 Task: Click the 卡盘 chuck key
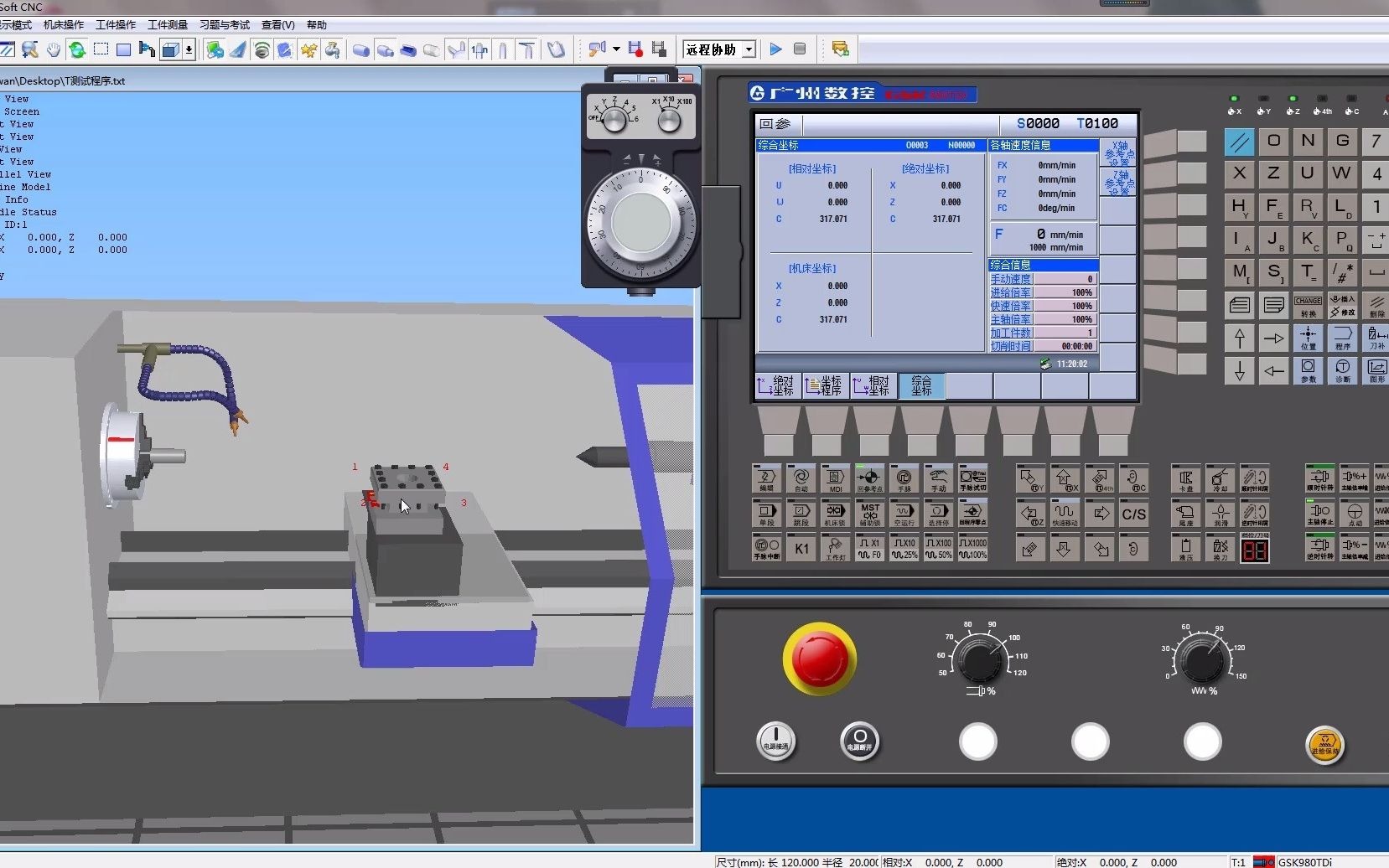point(1186,478)
